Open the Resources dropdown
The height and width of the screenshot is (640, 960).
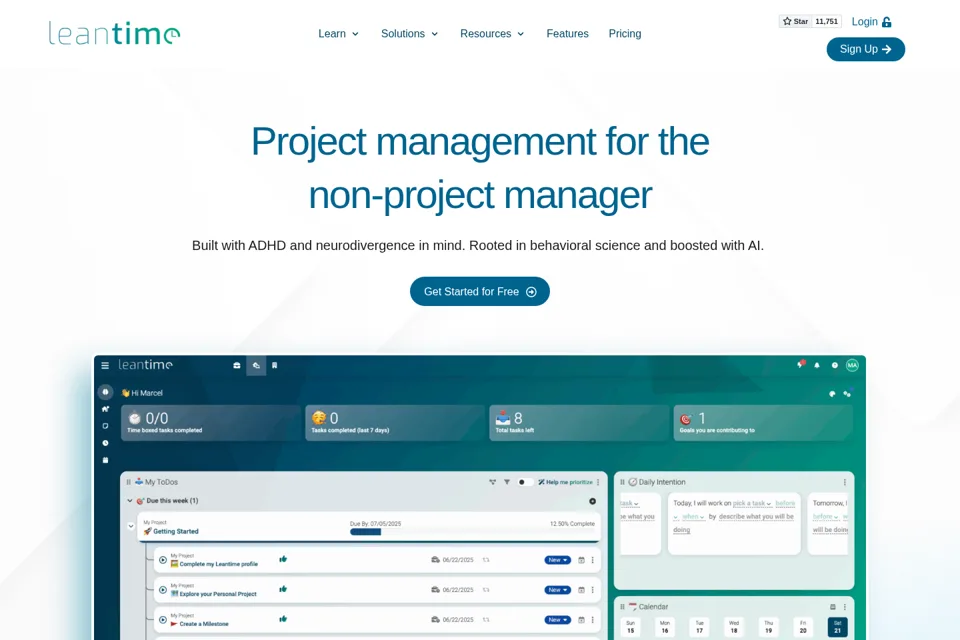coord(492,34)
